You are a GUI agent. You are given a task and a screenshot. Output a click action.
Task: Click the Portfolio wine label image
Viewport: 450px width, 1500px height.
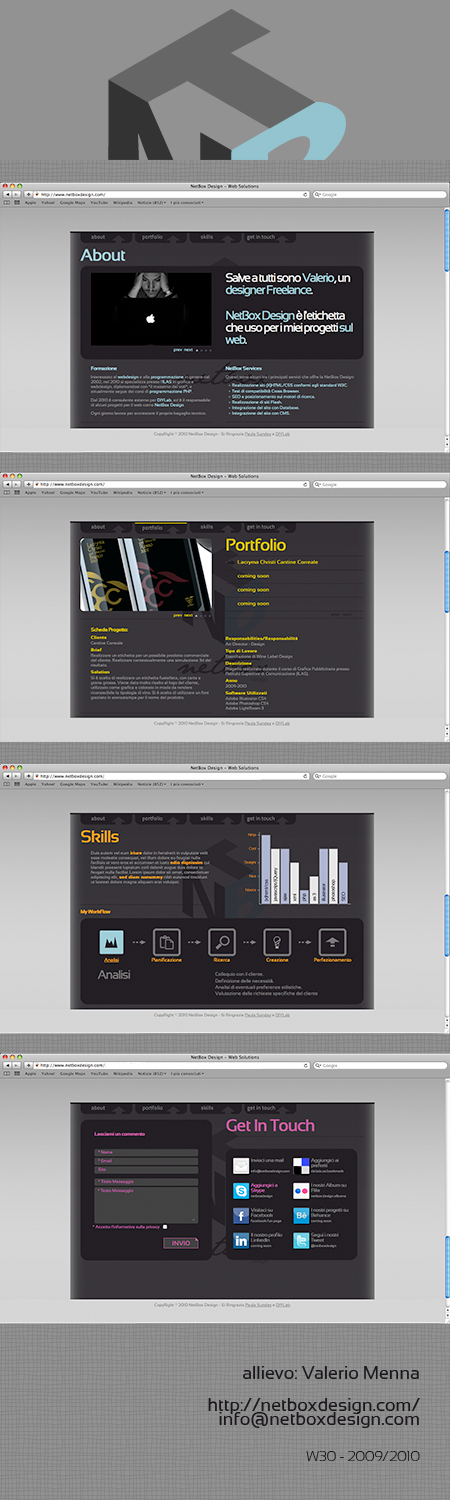147,575
